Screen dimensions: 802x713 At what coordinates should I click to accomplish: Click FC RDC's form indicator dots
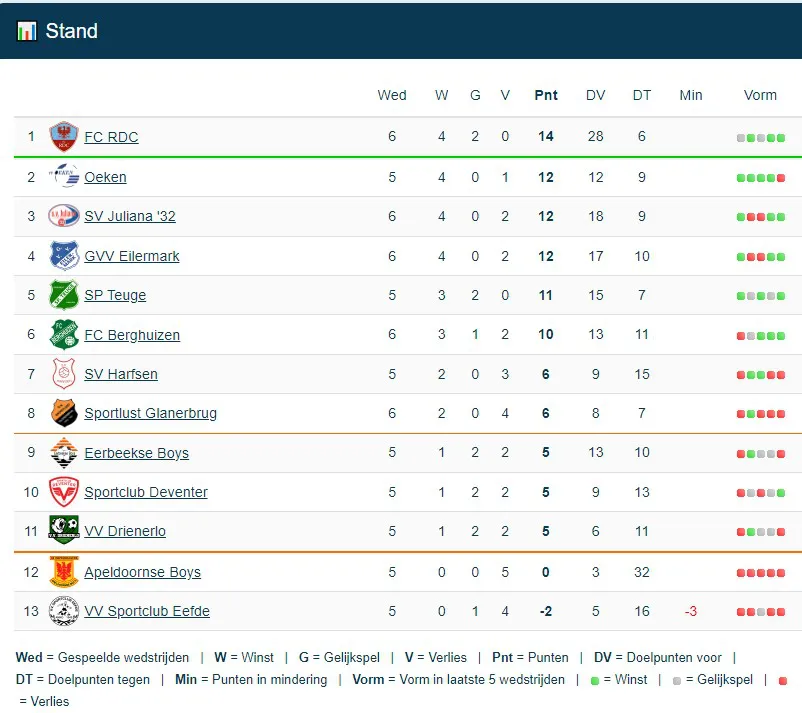tap(760, 138)
